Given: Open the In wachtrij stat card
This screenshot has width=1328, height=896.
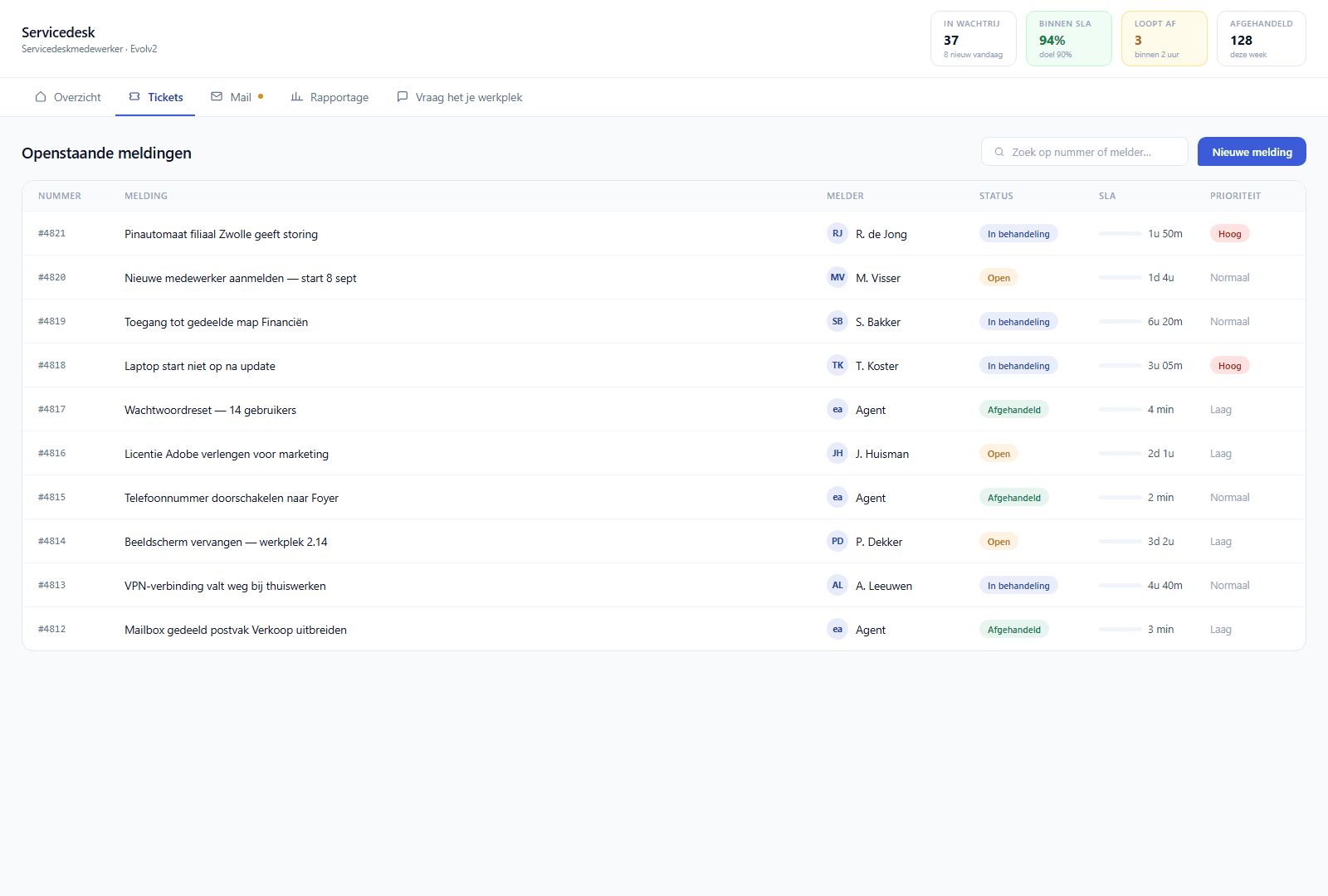Looking at the screenshot, I should click(973, 38).
